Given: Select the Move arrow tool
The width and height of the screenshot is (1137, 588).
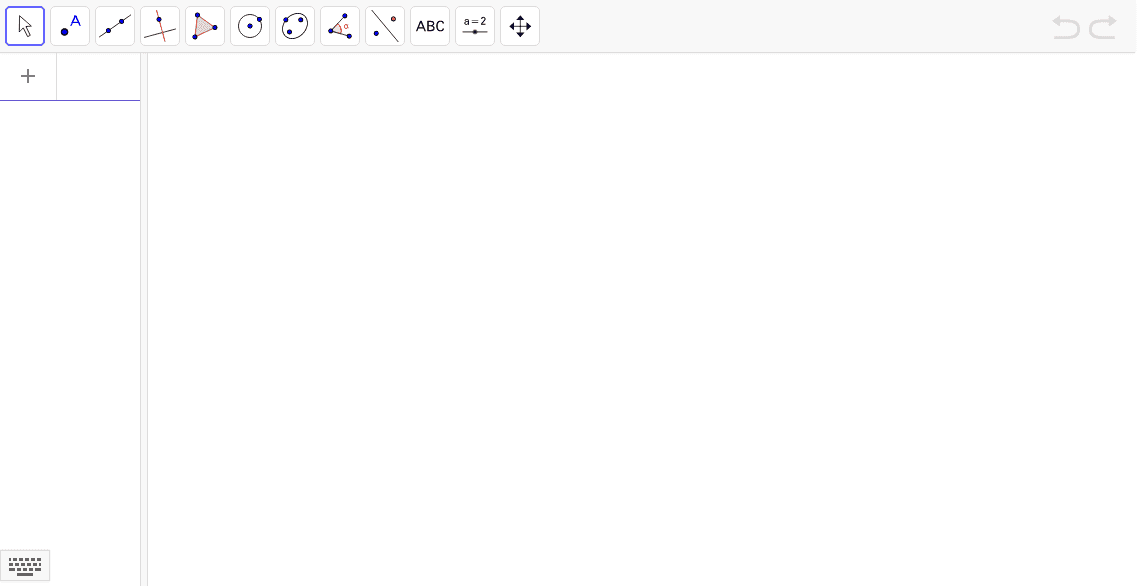Looking at the screenshot, I should click(25, 26).
